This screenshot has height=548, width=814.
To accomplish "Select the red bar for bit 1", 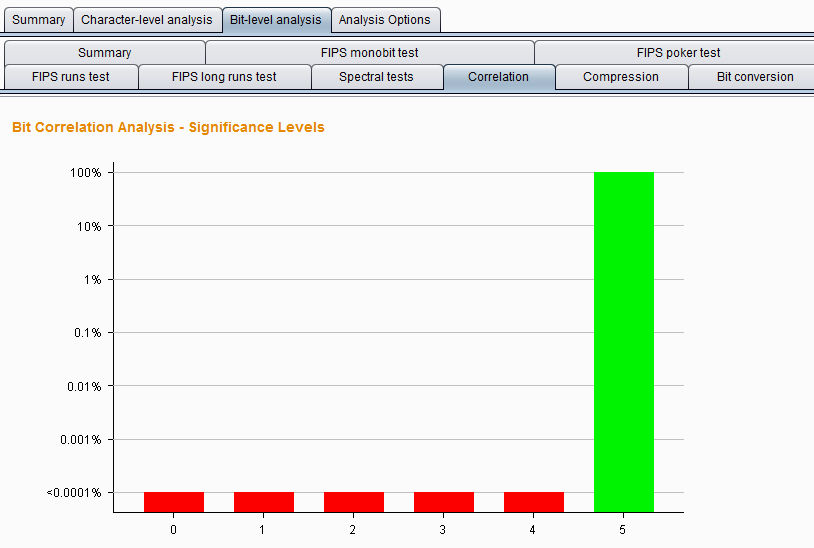I will [264, 502].
